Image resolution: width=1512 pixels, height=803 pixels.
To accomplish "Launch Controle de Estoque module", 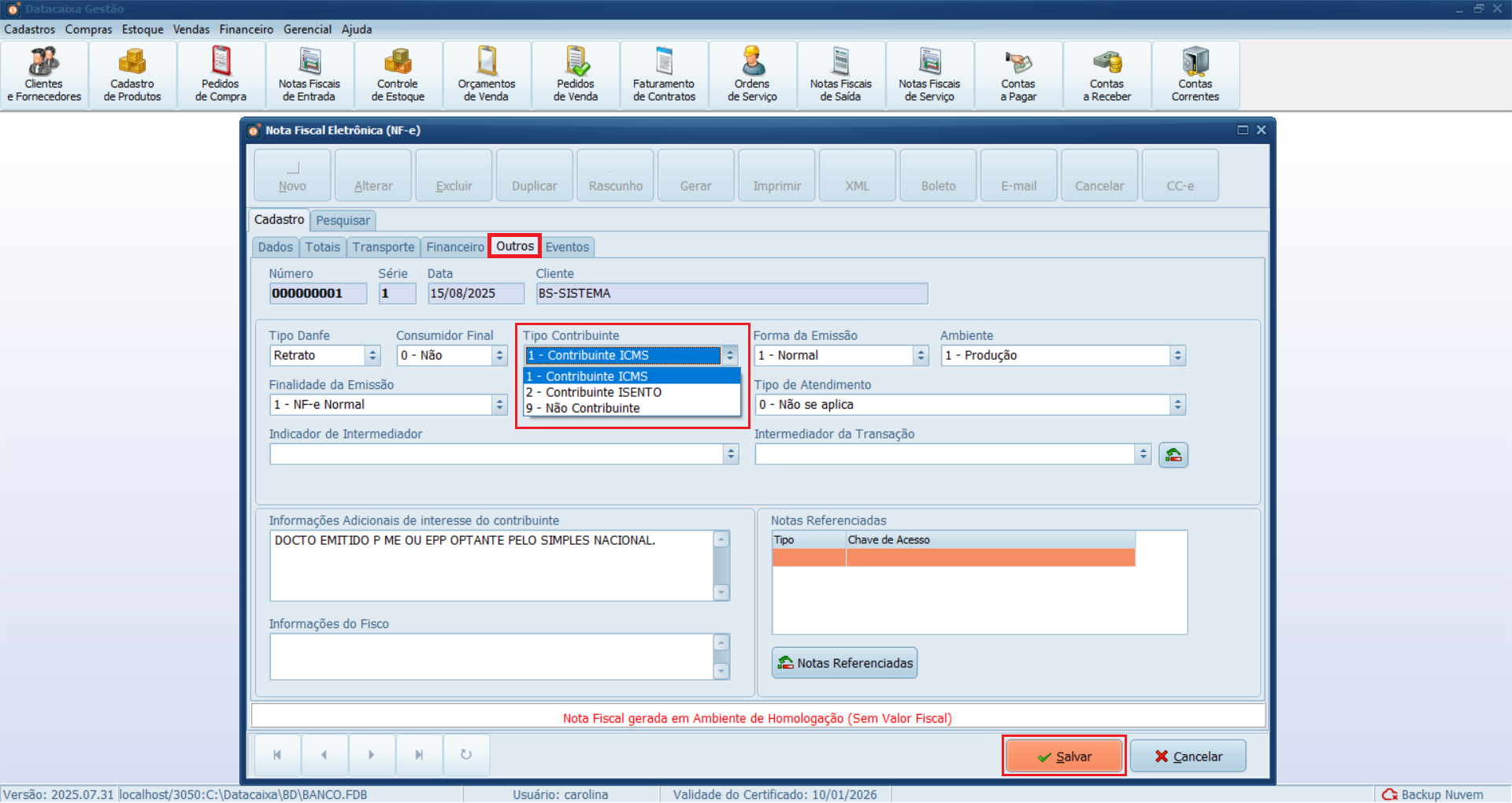I will (398, 76).
